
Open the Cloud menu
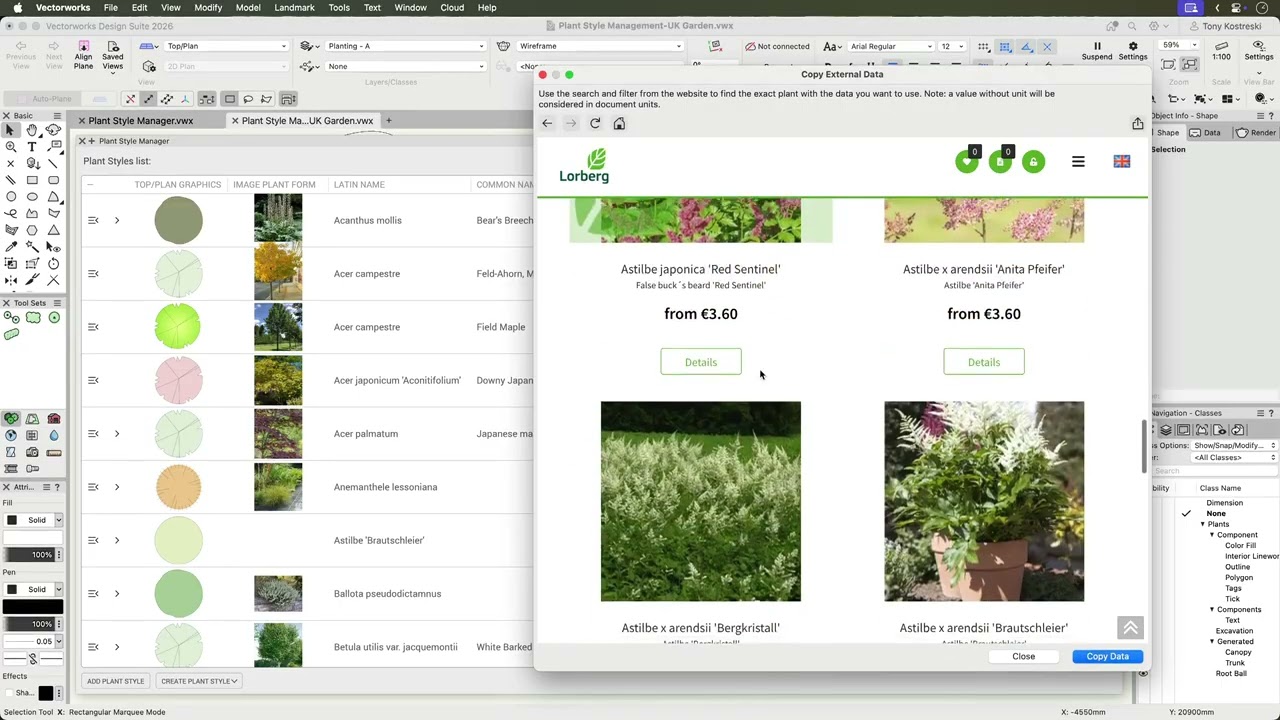click(452, 7)
